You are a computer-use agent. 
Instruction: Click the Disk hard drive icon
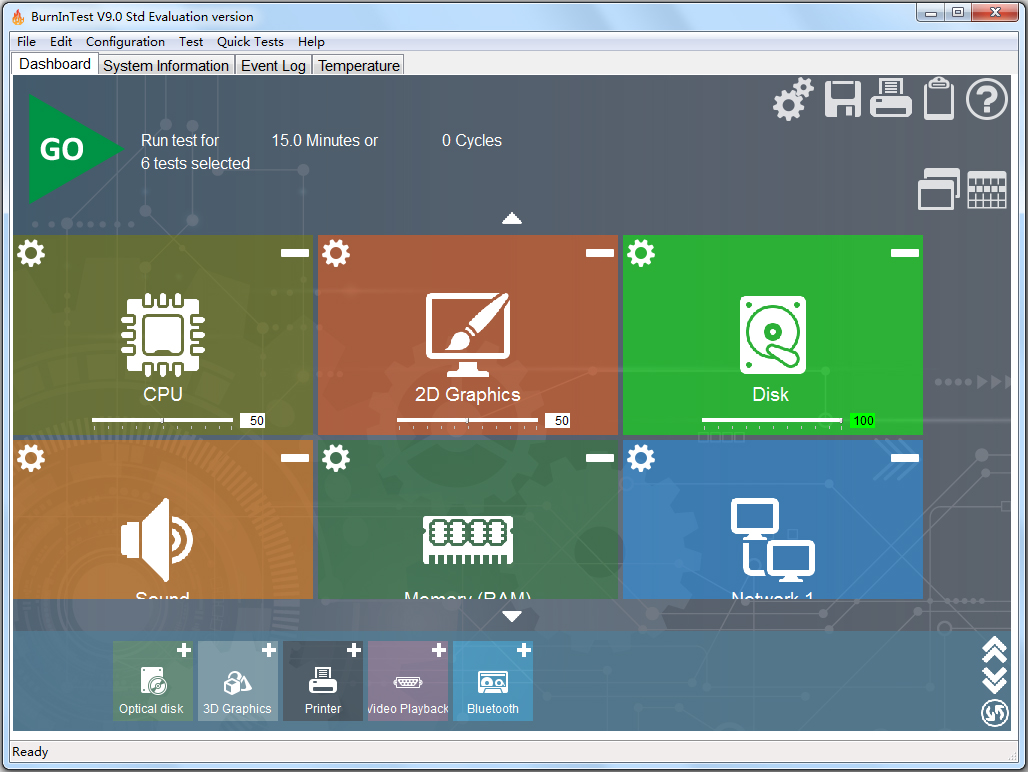[772, 334]
